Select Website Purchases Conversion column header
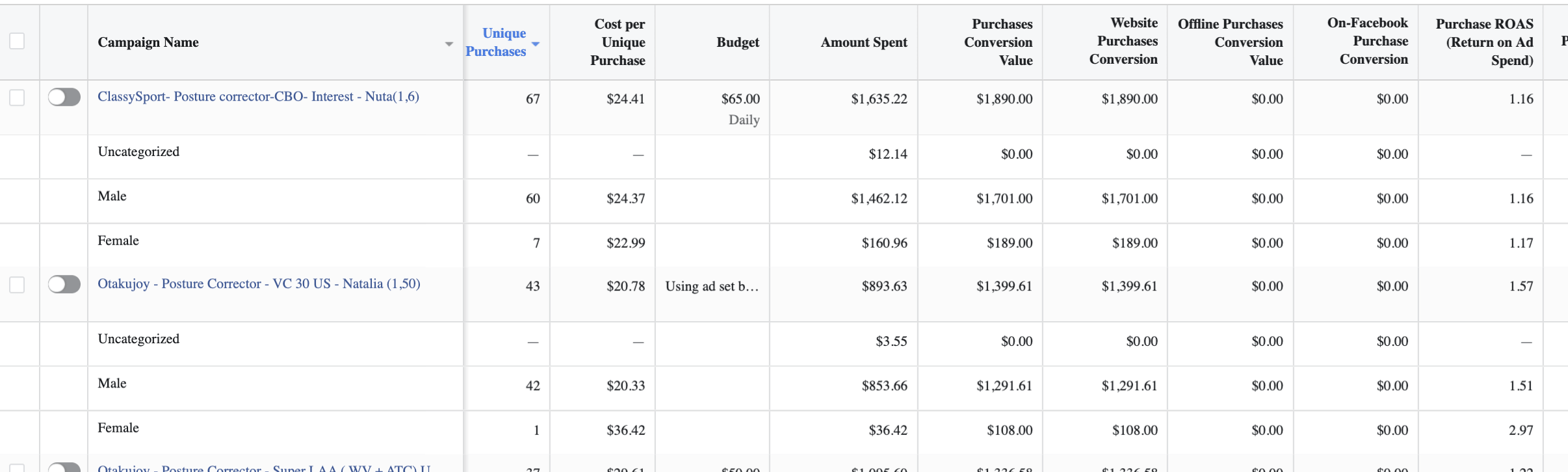 1123,41
